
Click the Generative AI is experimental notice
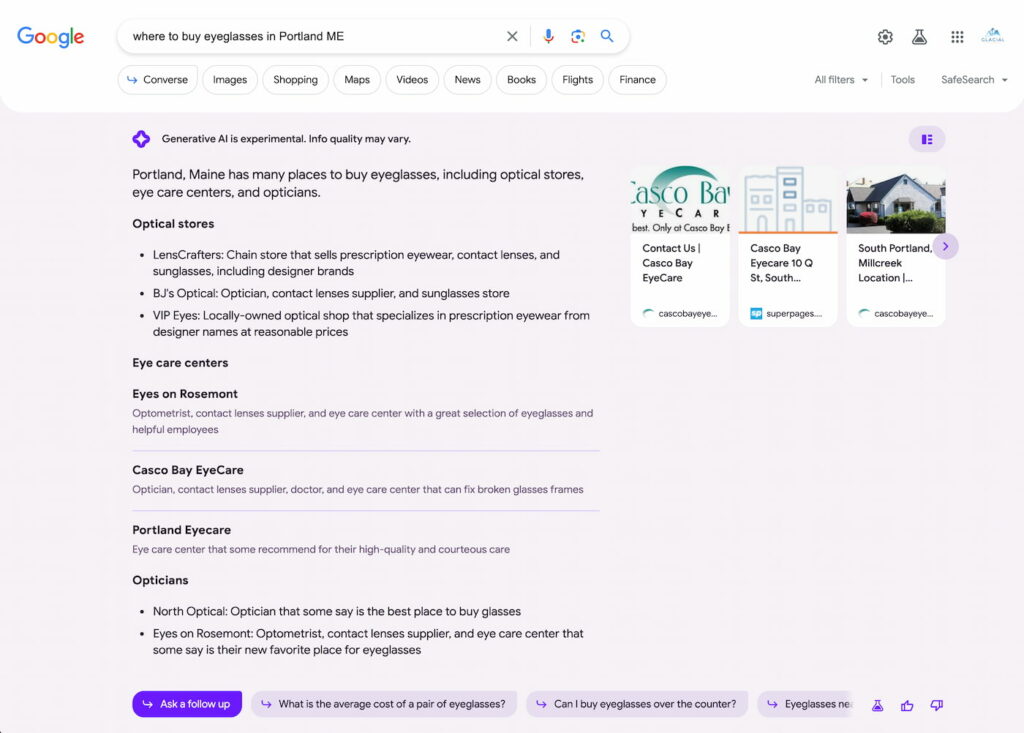pyautogui.click(x=286, y=138)
